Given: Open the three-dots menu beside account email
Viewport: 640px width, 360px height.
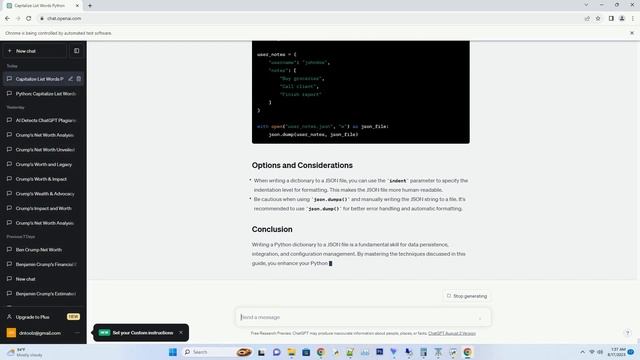Looking at the screenshot, I should coord(77,333).
